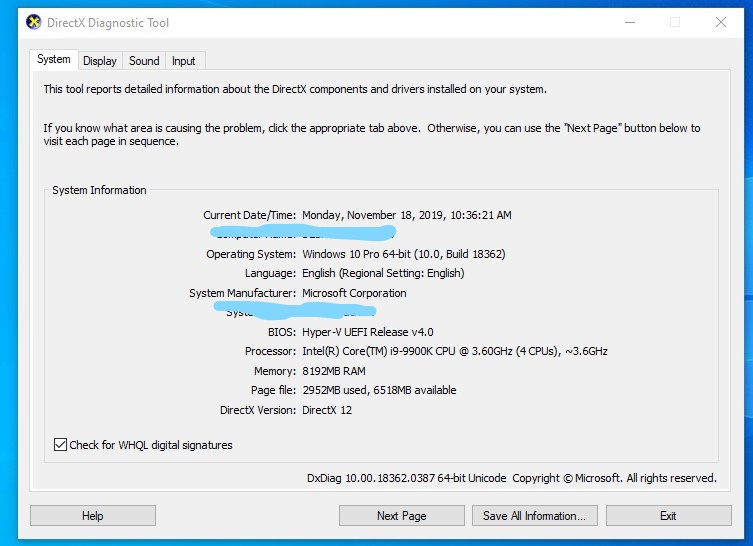The image size is (753, 546).
Task: Click the DirectX icon in title bar
Action: point(34,22)
